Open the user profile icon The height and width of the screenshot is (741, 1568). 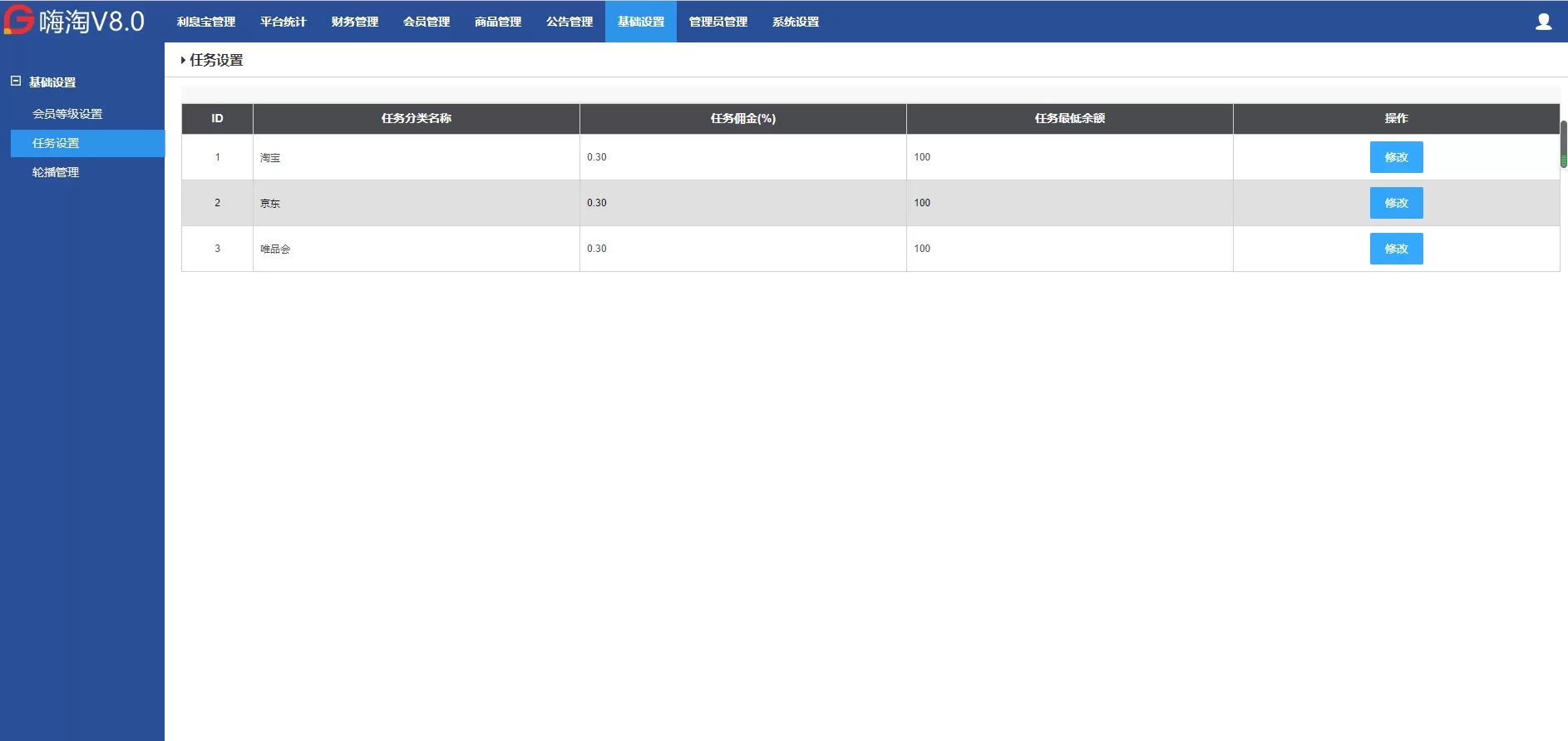click(x=1543, y=22)
